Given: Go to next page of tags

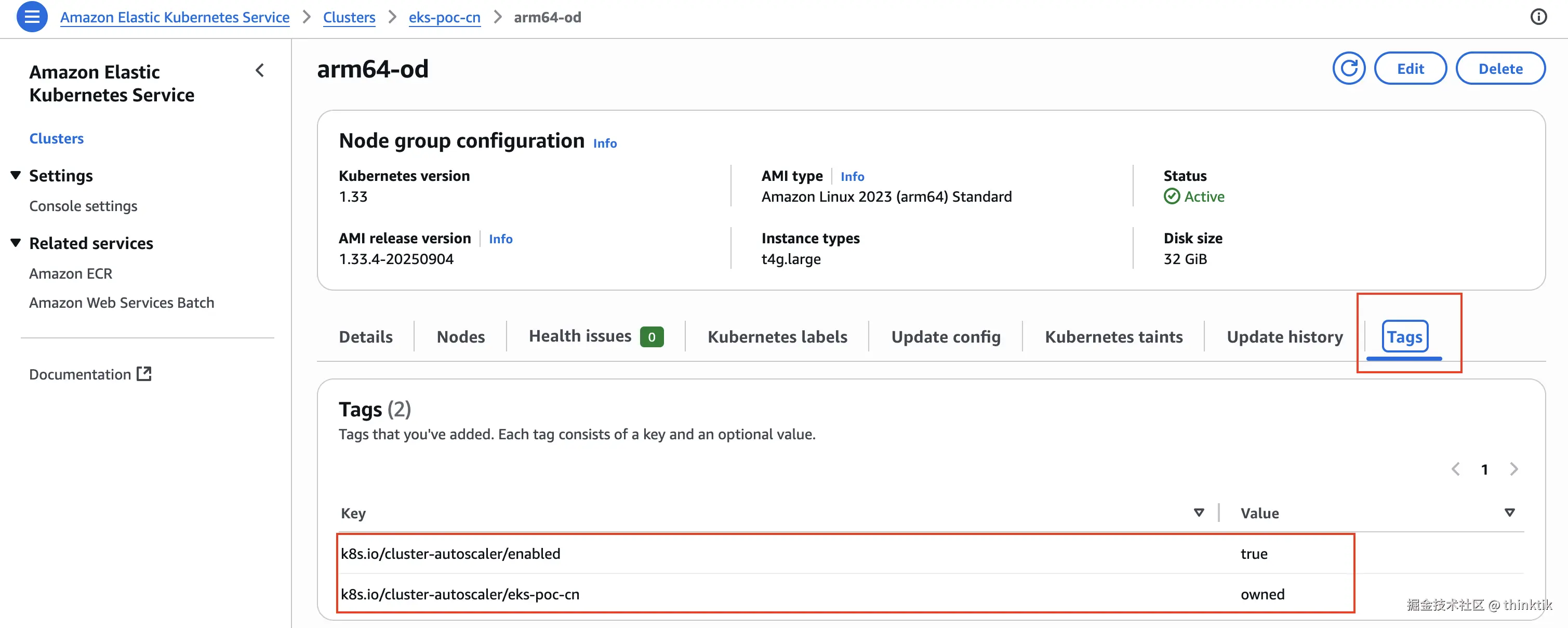Looking at the screenshot, I should [1514, 469].
